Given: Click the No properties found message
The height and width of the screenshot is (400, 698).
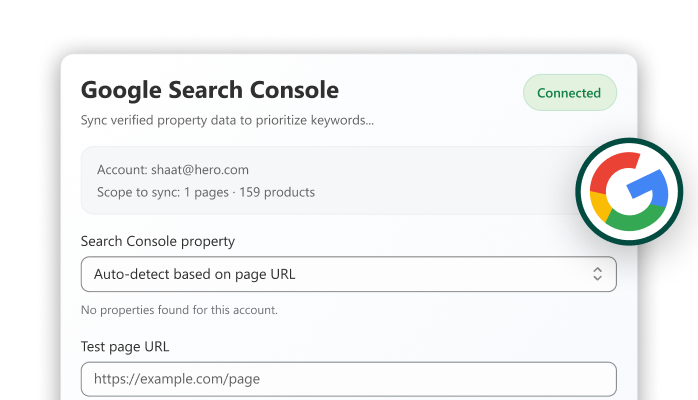Looking at the screenshot, I should [x=179, y=310].
